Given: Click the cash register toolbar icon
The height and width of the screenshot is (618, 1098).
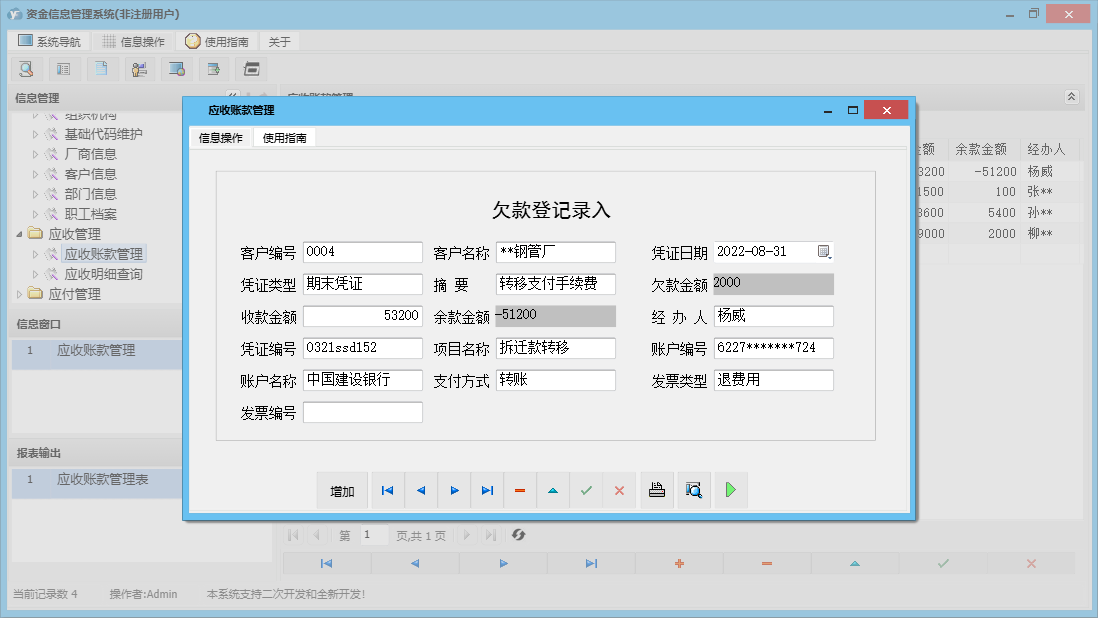Looking at the screenshot, I should point(251,68).
